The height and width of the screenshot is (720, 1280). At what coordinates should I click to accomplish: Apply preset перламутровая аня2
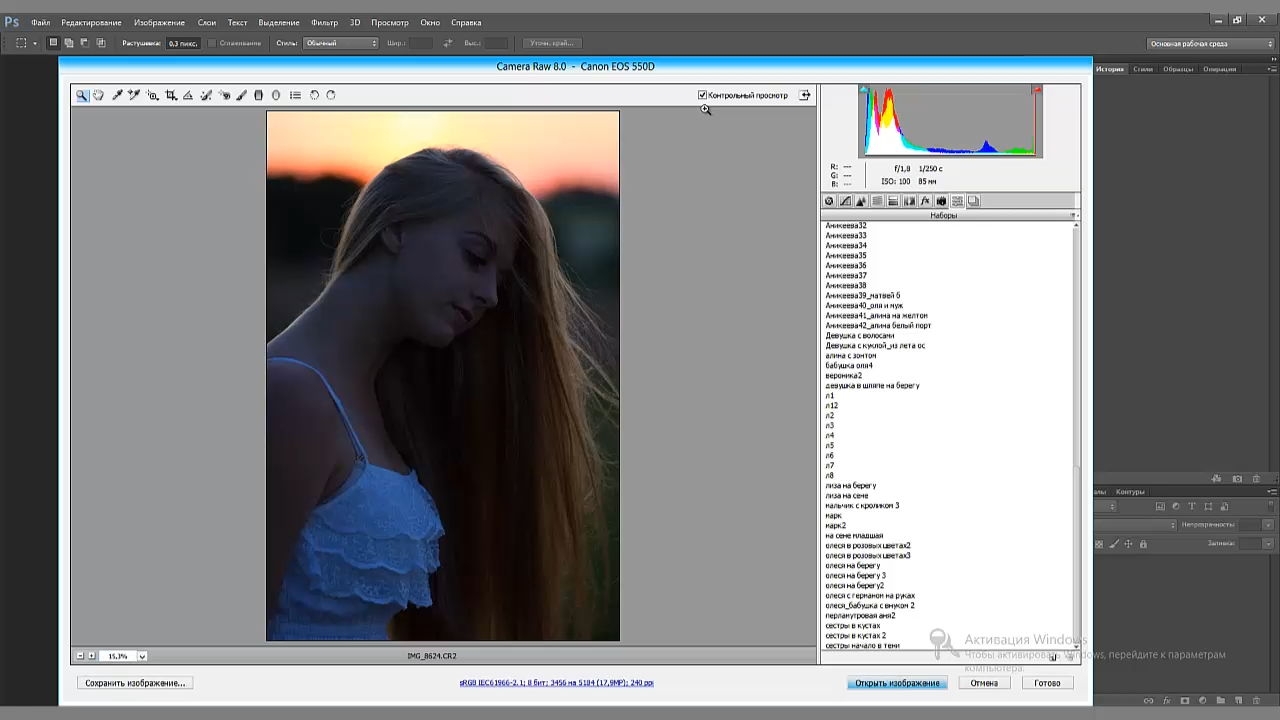(x=860, y=616)
